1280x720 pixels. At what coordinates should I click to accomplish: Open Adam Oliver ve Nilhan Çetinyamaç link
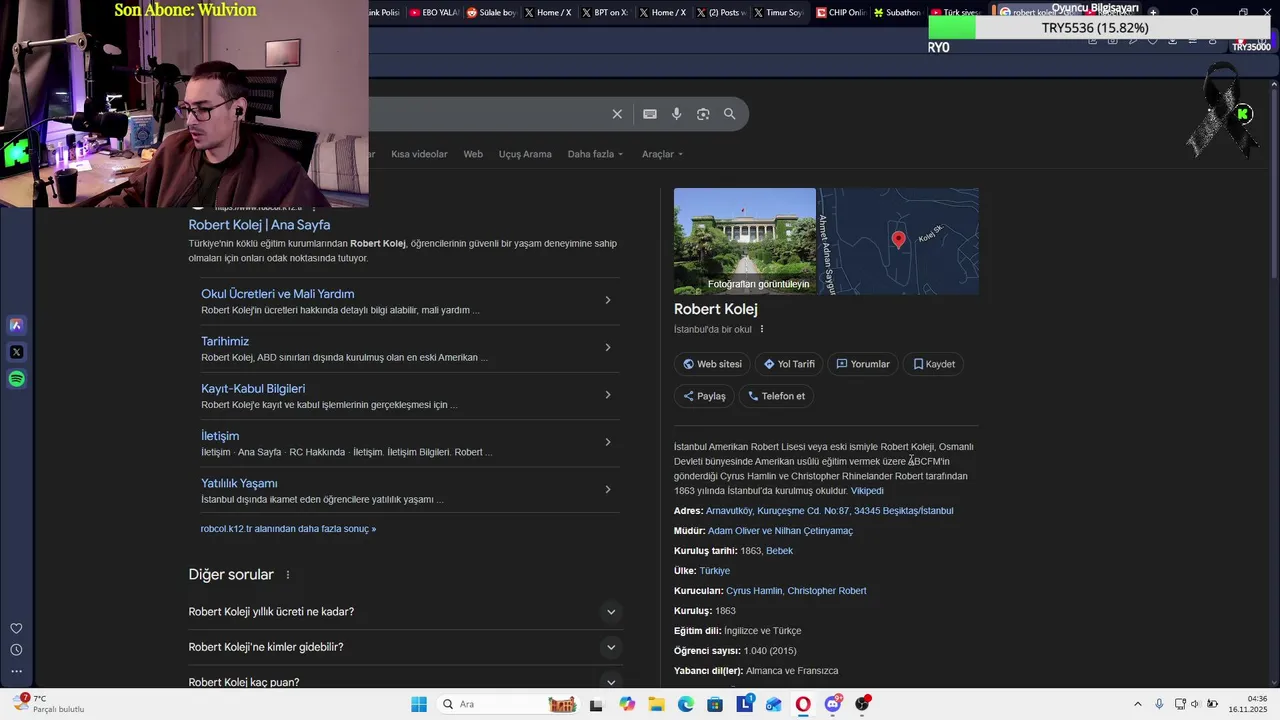coord(780,531)
